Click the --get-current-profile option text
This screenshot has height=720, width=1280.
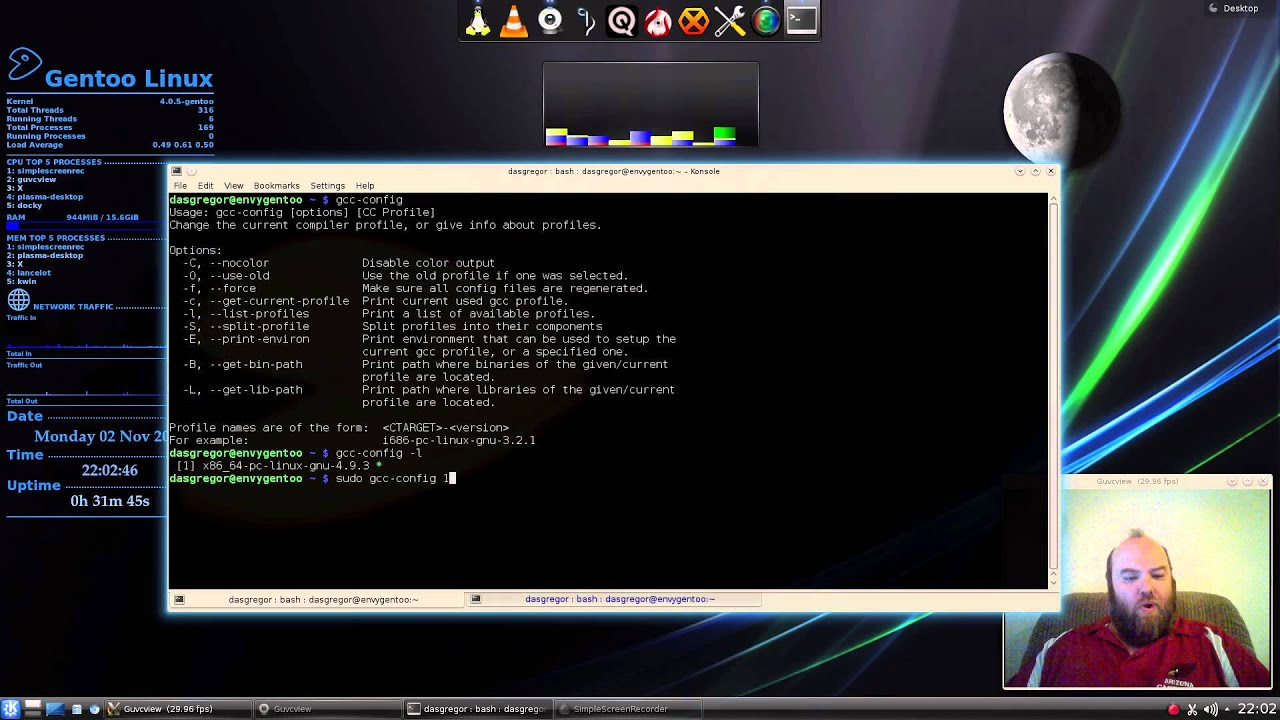point(279,301)
